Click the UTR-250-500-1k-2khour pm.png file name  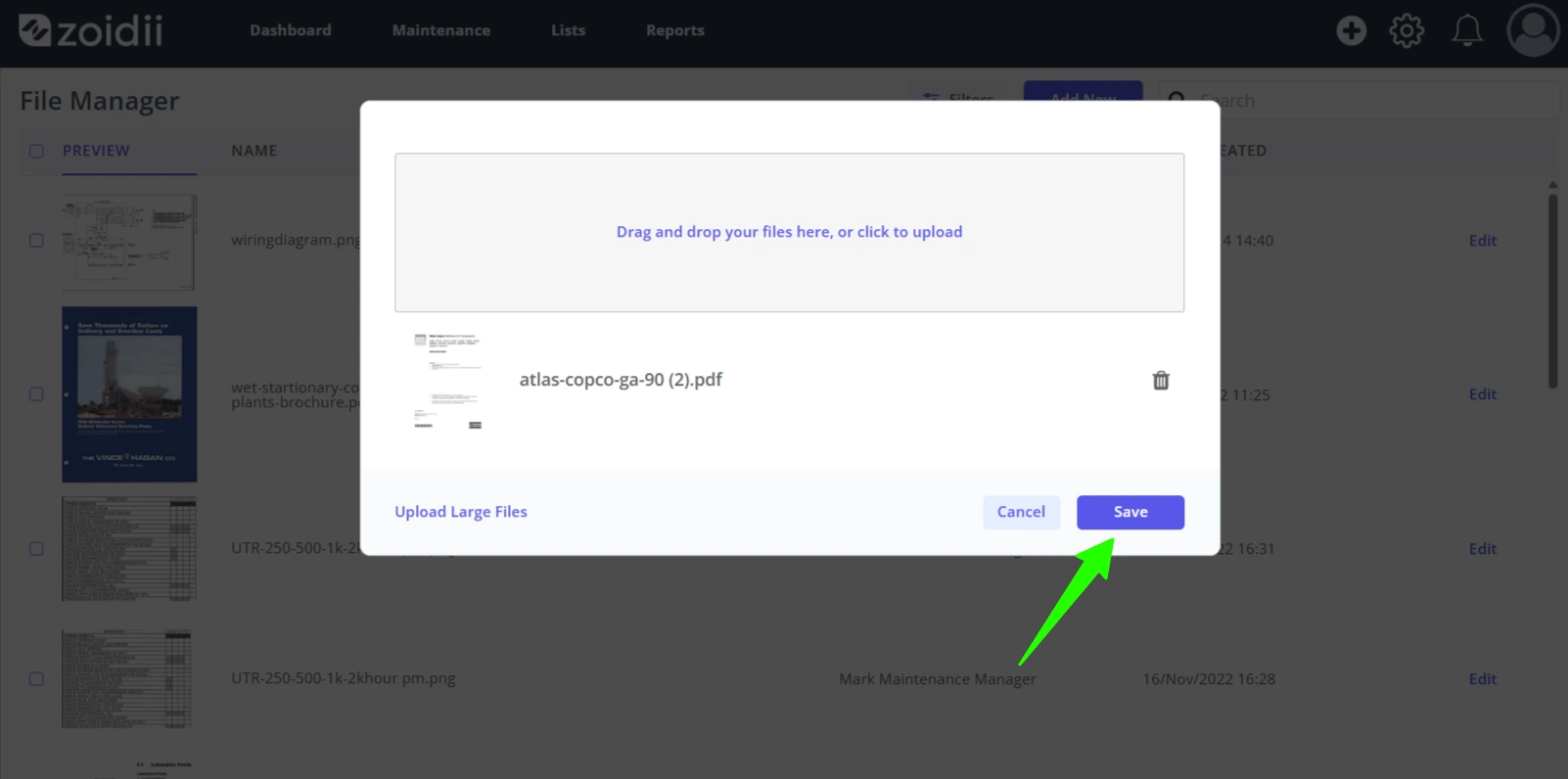click(x=344, y=678)
